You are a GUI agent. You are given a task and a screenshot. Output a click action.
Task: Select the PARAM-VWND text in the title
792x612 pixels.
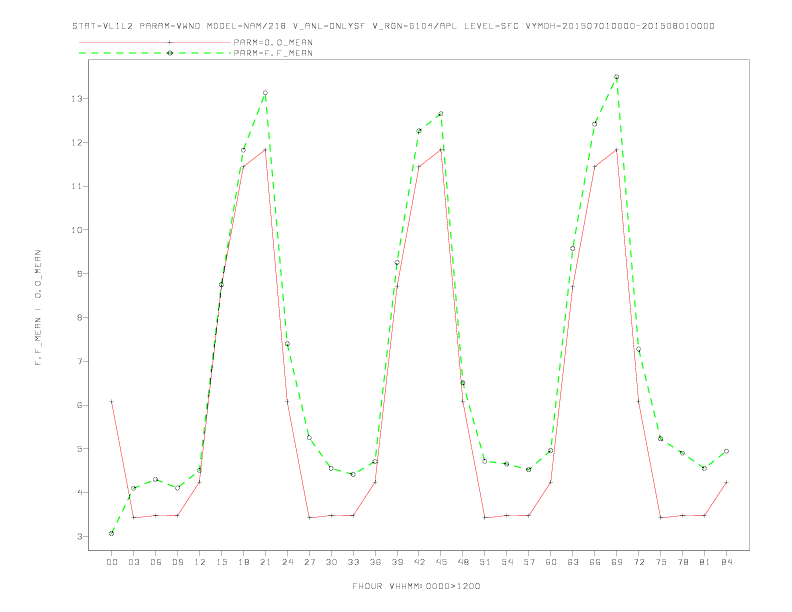pyautogui.click(x=170, y=26)
